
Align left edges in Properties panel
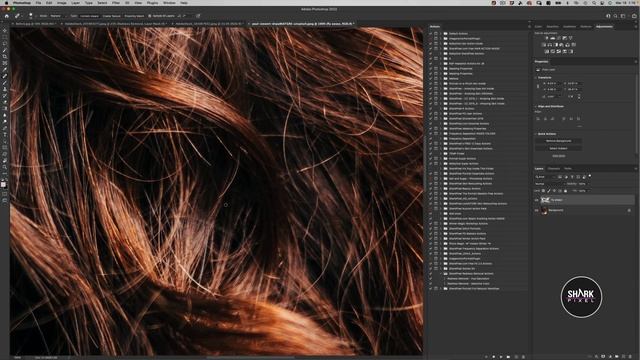pyautogui.click(x=538, y=119)
